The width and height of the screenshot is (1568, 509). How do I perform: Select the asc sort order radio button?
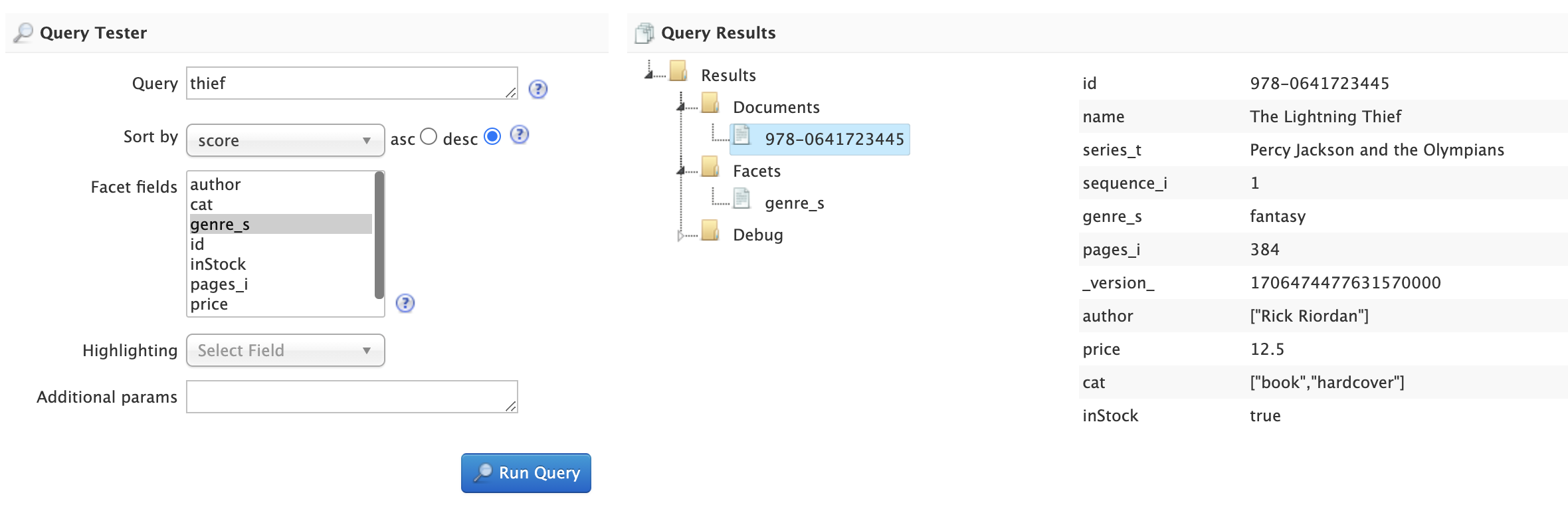click(429, 136)
